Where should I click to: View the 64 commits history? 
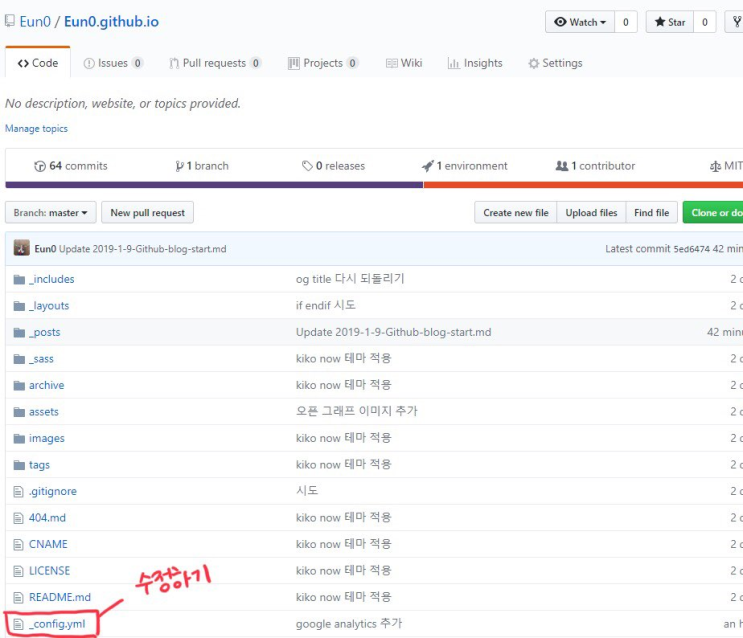[x=71, y=166]
